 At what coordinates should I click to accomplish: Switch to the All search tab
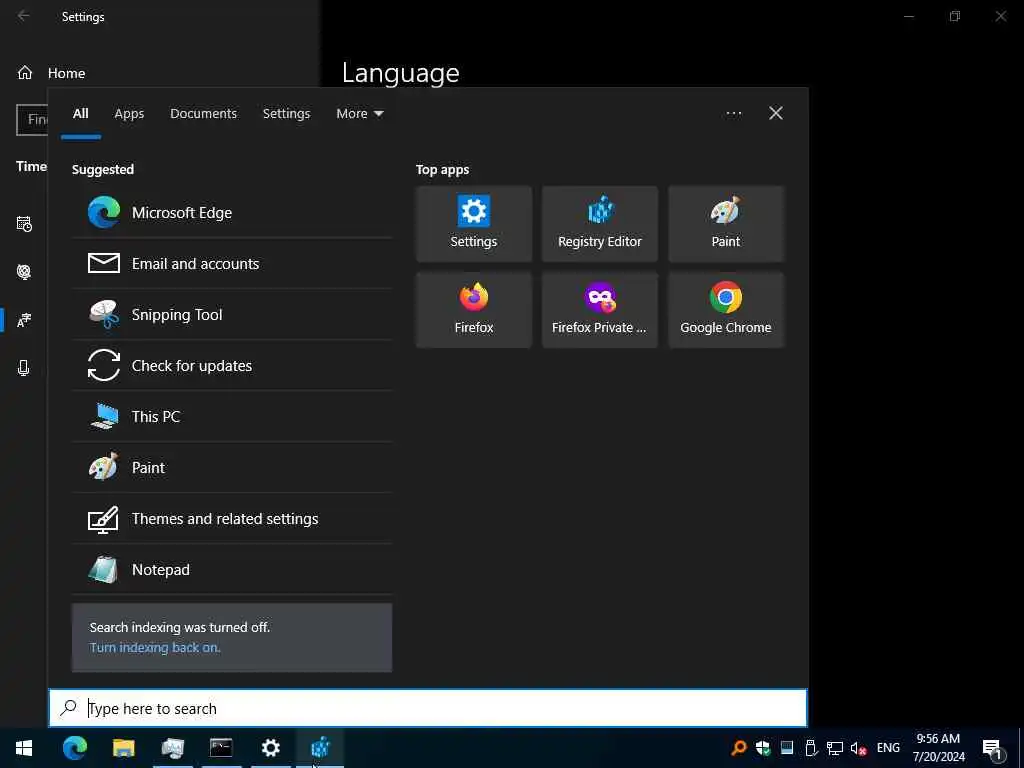80,114
